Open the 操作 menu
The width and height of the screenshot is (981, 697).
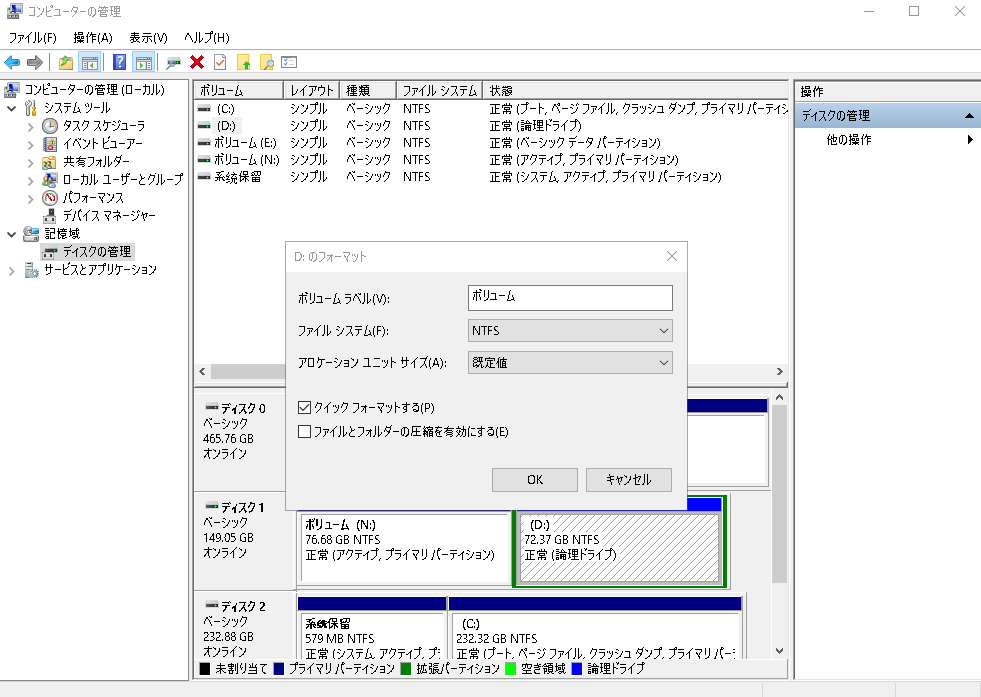(92, 37)
